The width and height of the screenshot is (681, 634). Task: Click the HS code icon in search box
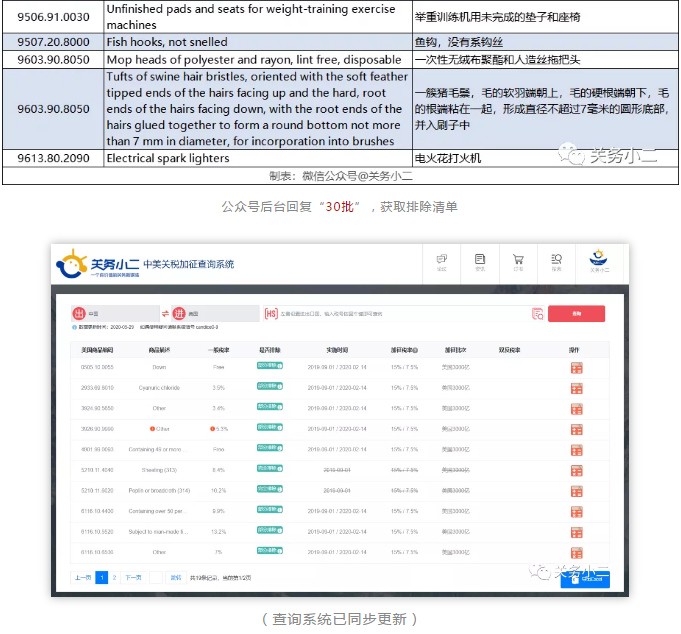click(x=271, y=314)
